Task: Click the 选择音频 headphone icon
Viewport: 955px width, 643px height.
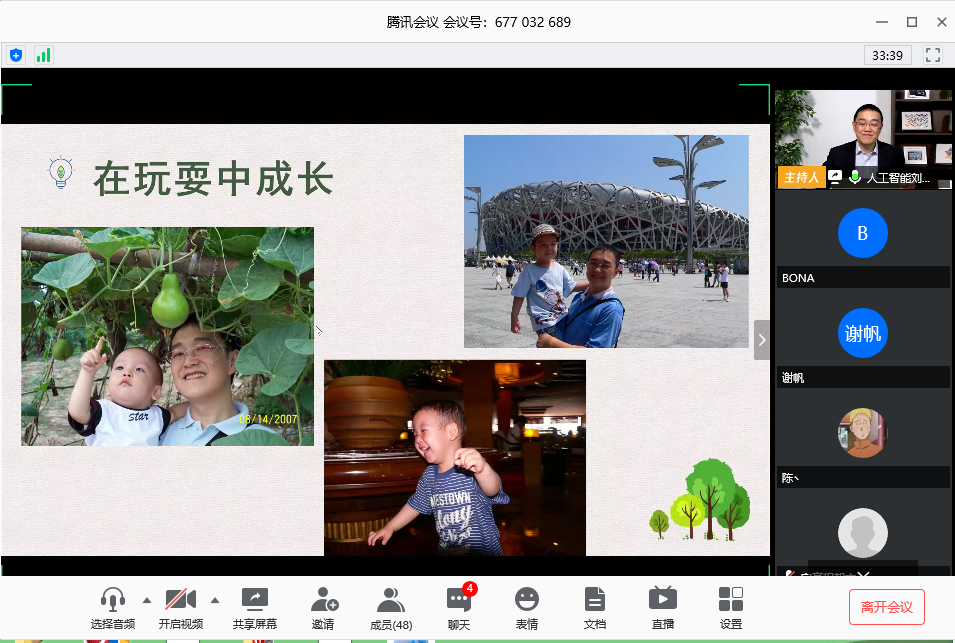Action: (113, 600)
